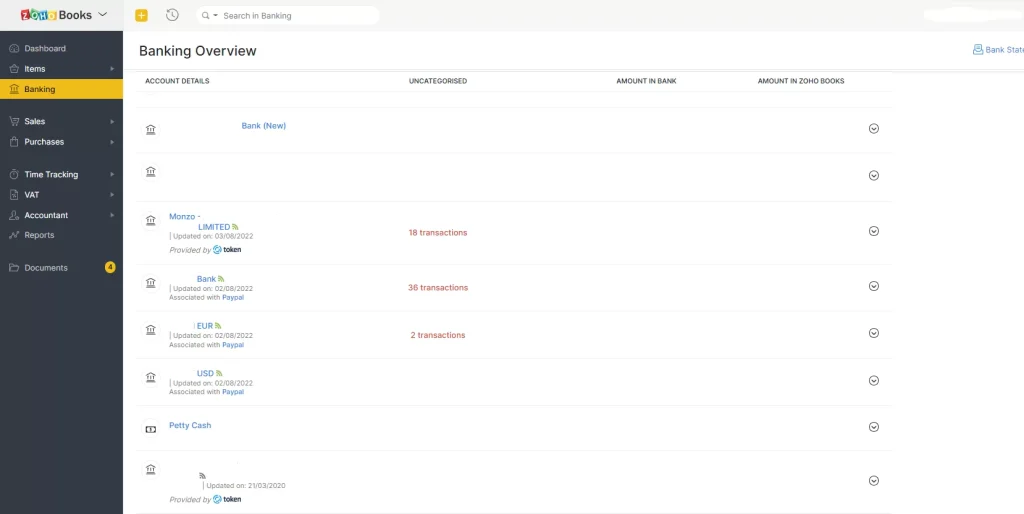The image size is (1024, 514).
Task: Expand options for the EUR account
Action: (x=874, y=333)
